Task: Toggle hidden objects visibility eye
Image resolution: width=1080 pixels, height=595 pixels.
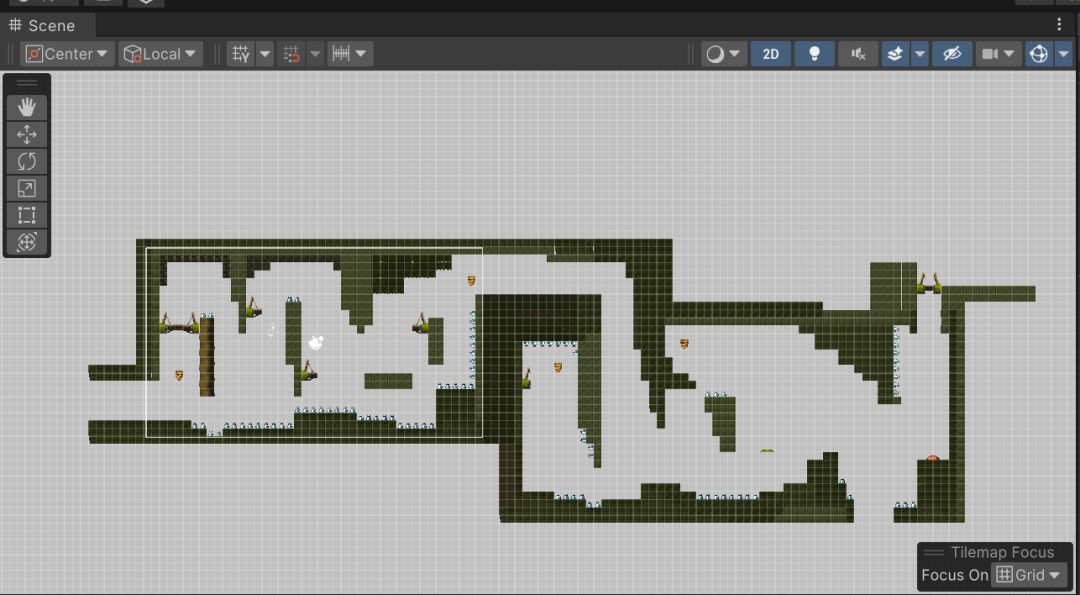Action: point(952,54)
